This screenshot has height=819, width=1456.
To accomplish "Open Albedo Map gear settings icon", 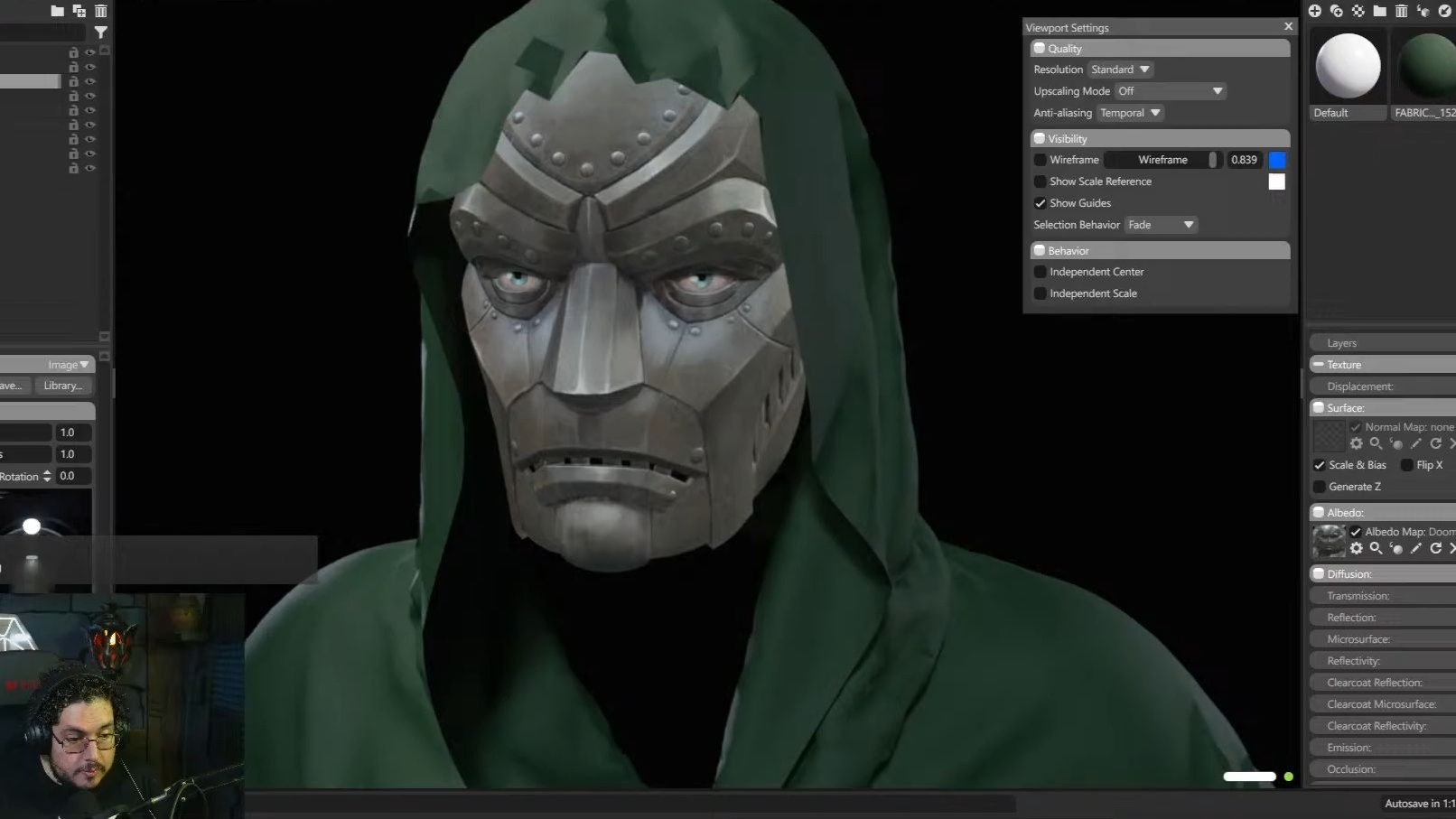I will pos(1357,548).
